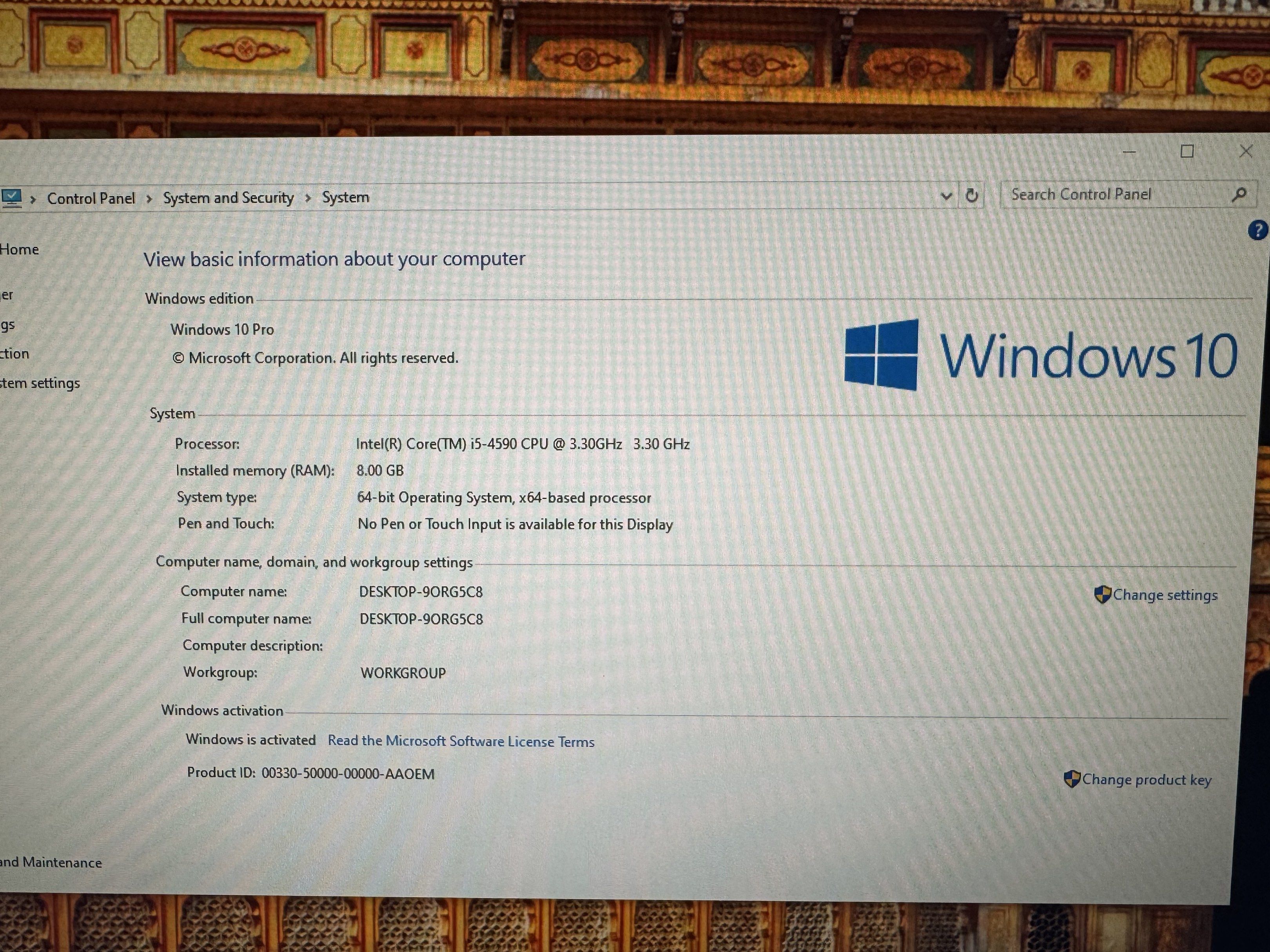Click the i5-4590 processor value

[x=523, y=444]
